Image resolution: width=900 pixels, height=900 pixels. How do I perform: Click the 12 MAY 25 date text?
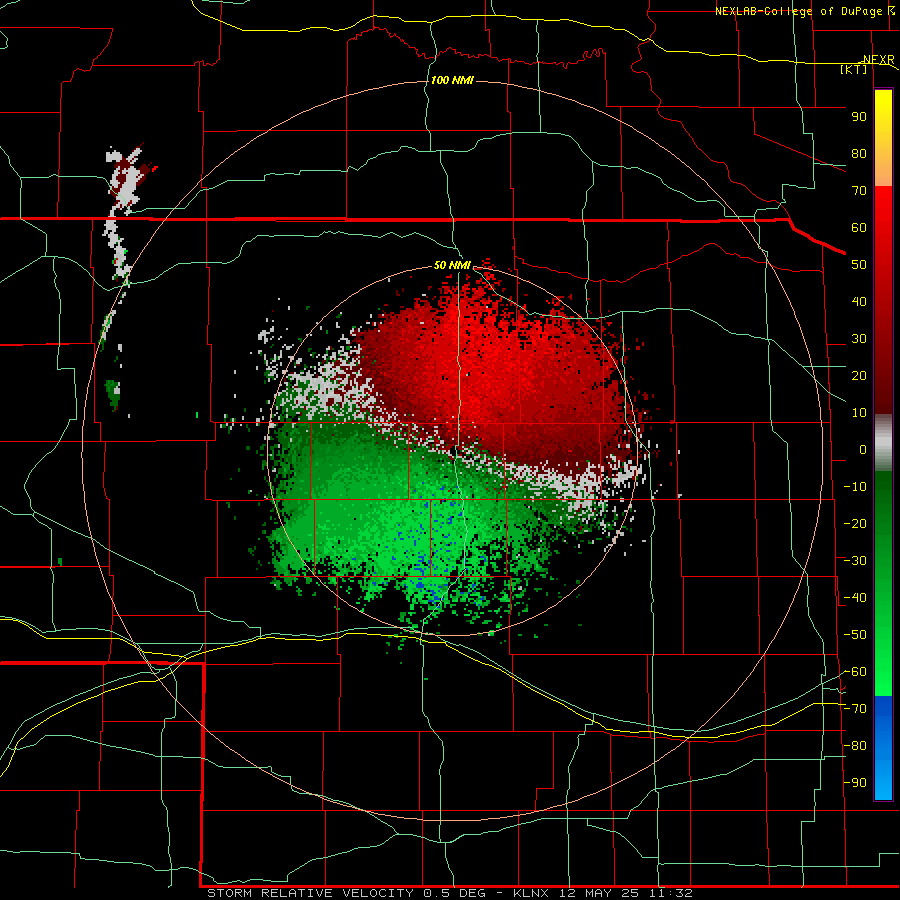coord(600,893)
